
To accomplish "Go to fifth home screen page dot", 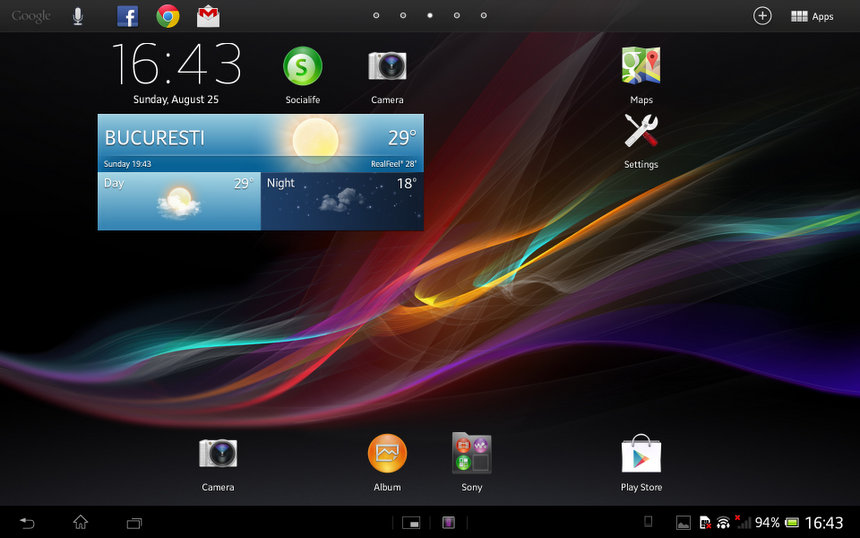I will coord(484,15).
